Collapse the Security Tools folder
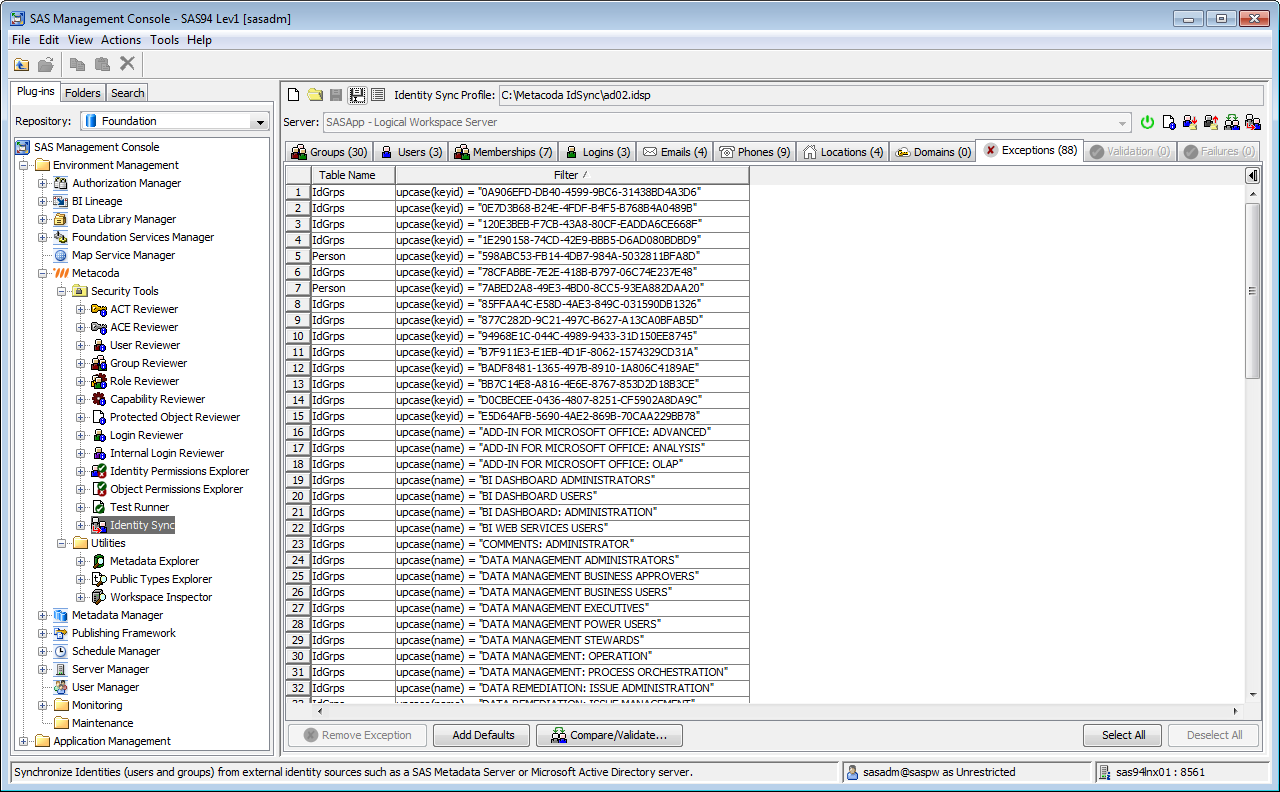This screenshot has width=1280, height=792. (62, 291)
